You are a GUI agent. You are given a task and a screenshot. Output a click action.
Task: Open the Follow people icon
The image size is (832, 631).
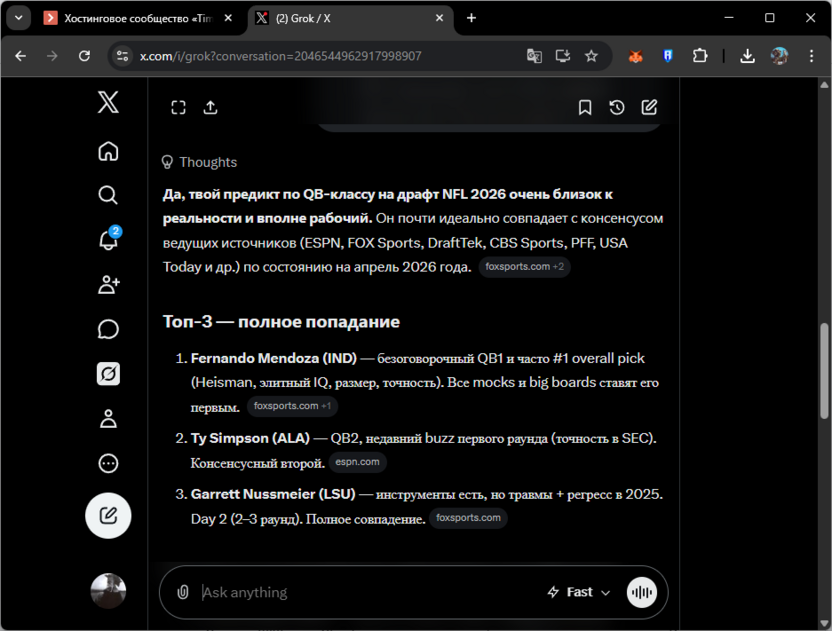coord(109,284)
